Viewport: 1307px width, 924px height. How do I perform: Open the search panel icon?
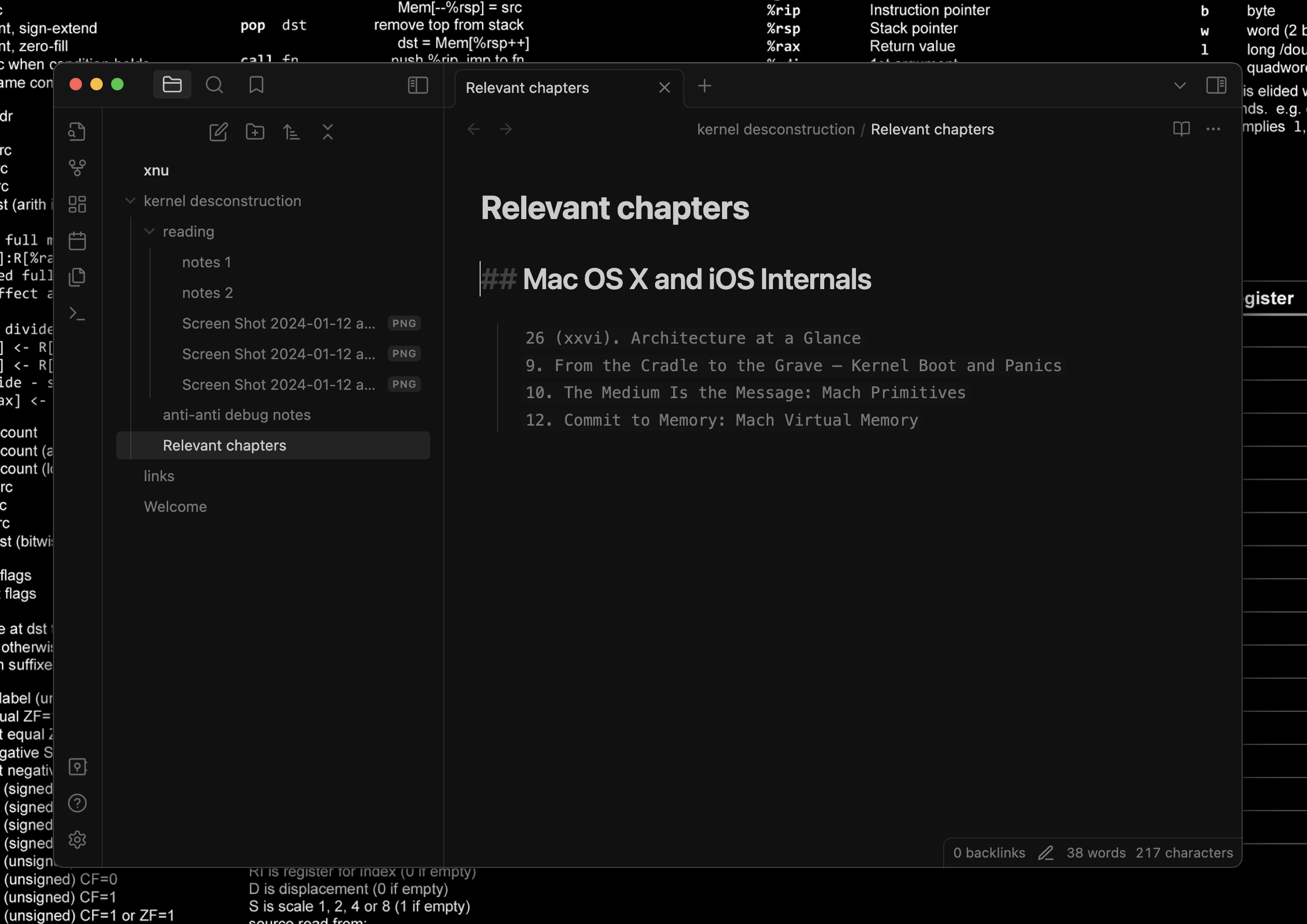[214, 85]
